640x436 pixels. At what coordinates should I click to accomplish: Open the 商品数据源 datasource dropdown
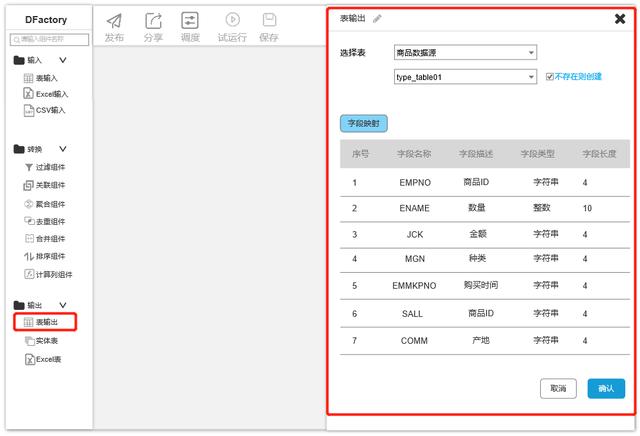tap(465, 53)
